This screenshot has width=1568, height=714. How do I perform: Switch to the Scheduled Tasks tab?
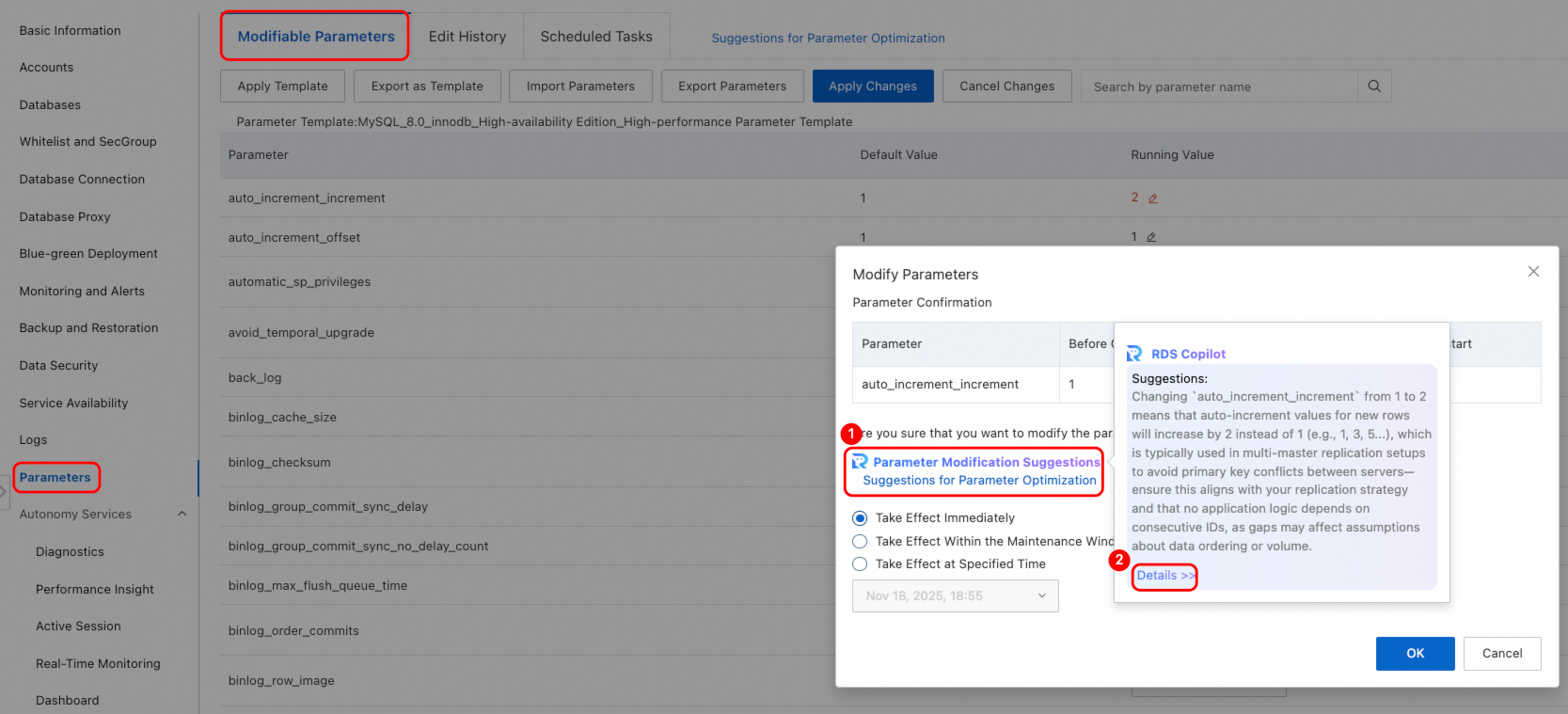(x=595, y=37)
